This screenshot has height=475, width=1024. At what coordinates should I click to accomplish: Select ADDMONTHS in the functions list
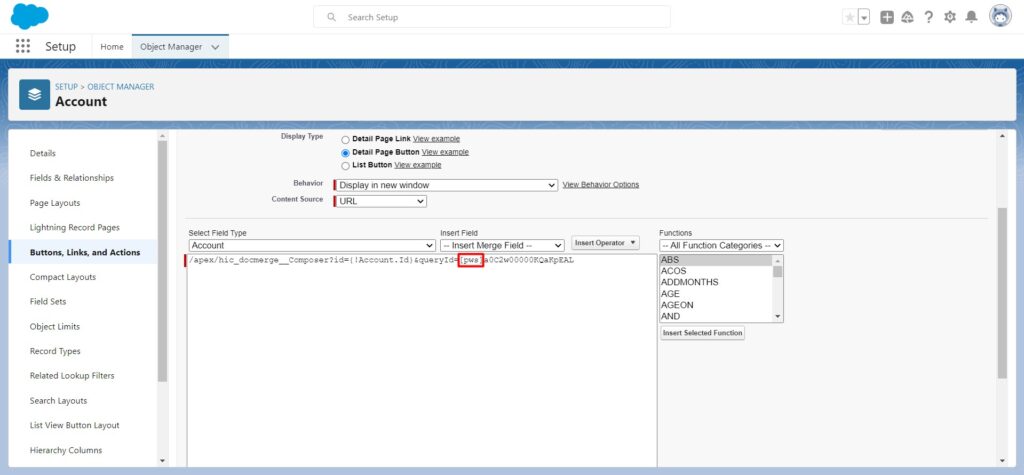pyautogui.click(x=716, y=282)
